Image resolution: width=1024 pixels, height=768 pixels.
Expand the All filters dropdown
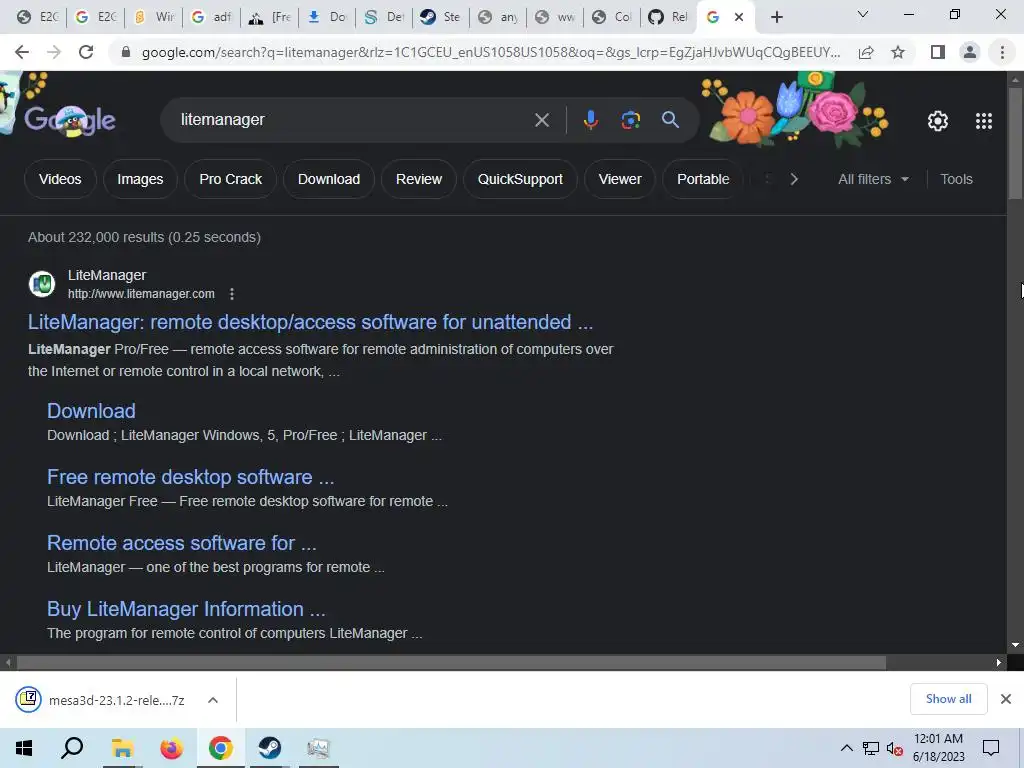(873, 179)
